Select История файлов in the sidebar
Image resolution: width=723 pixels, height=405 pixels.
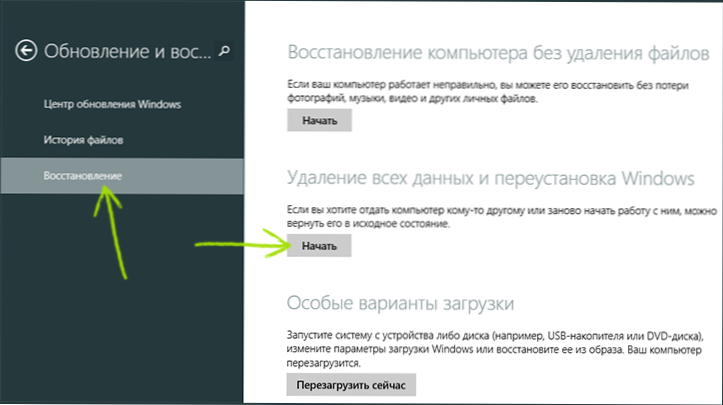click(x=83, y=140)
